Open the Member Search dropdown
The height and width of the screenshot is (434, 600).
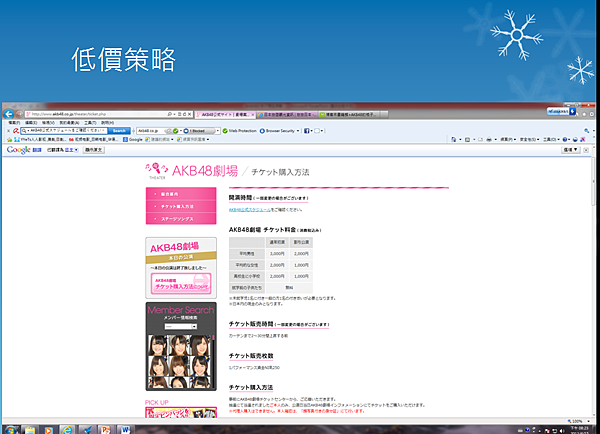[x=181, y=326]
